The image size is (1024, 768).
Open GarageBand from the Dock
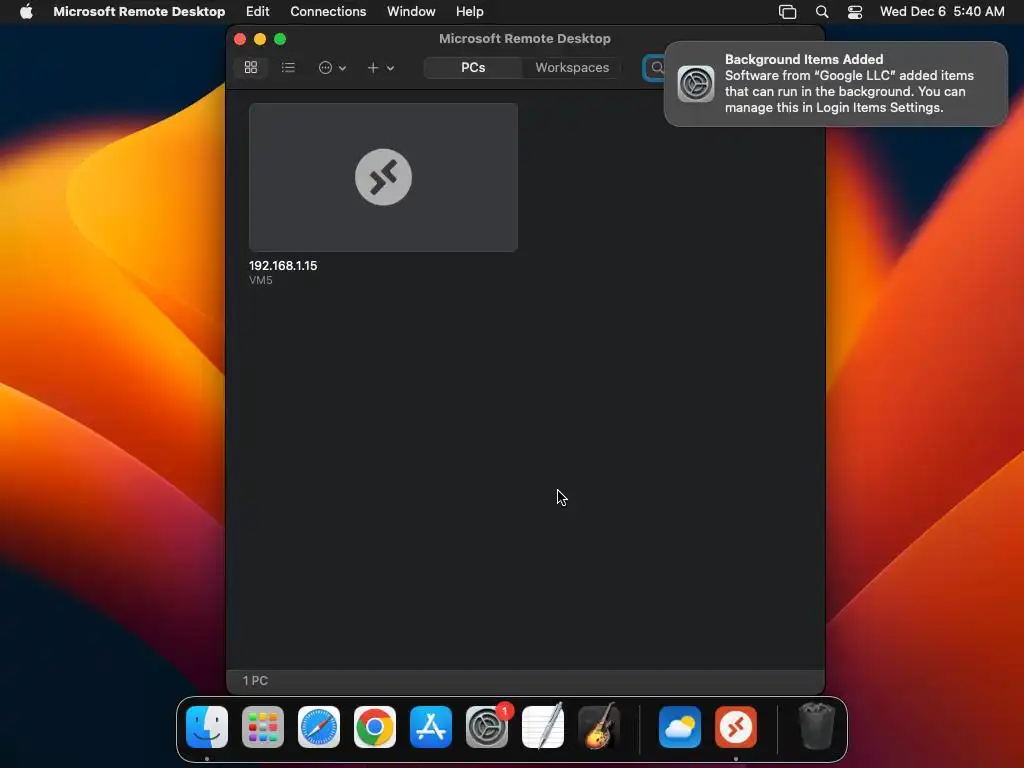(599, 727)
